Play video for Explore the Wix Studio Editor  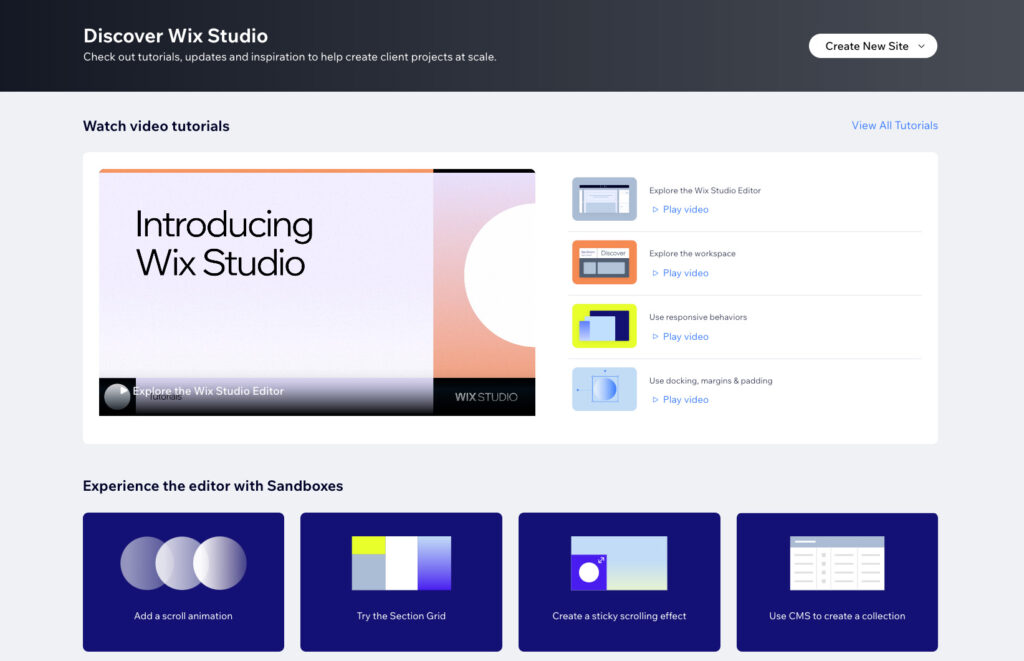point(680,210)
